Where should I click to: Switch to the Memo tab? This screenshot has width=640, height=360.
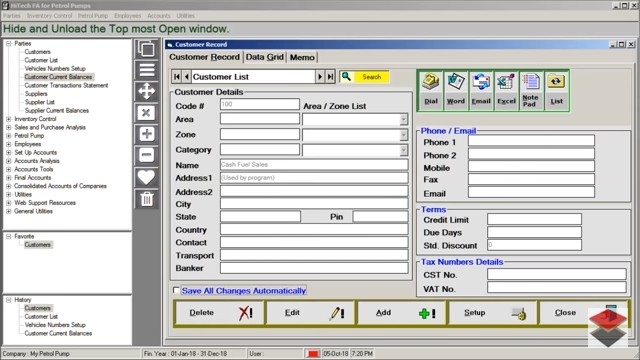[302, 57]
